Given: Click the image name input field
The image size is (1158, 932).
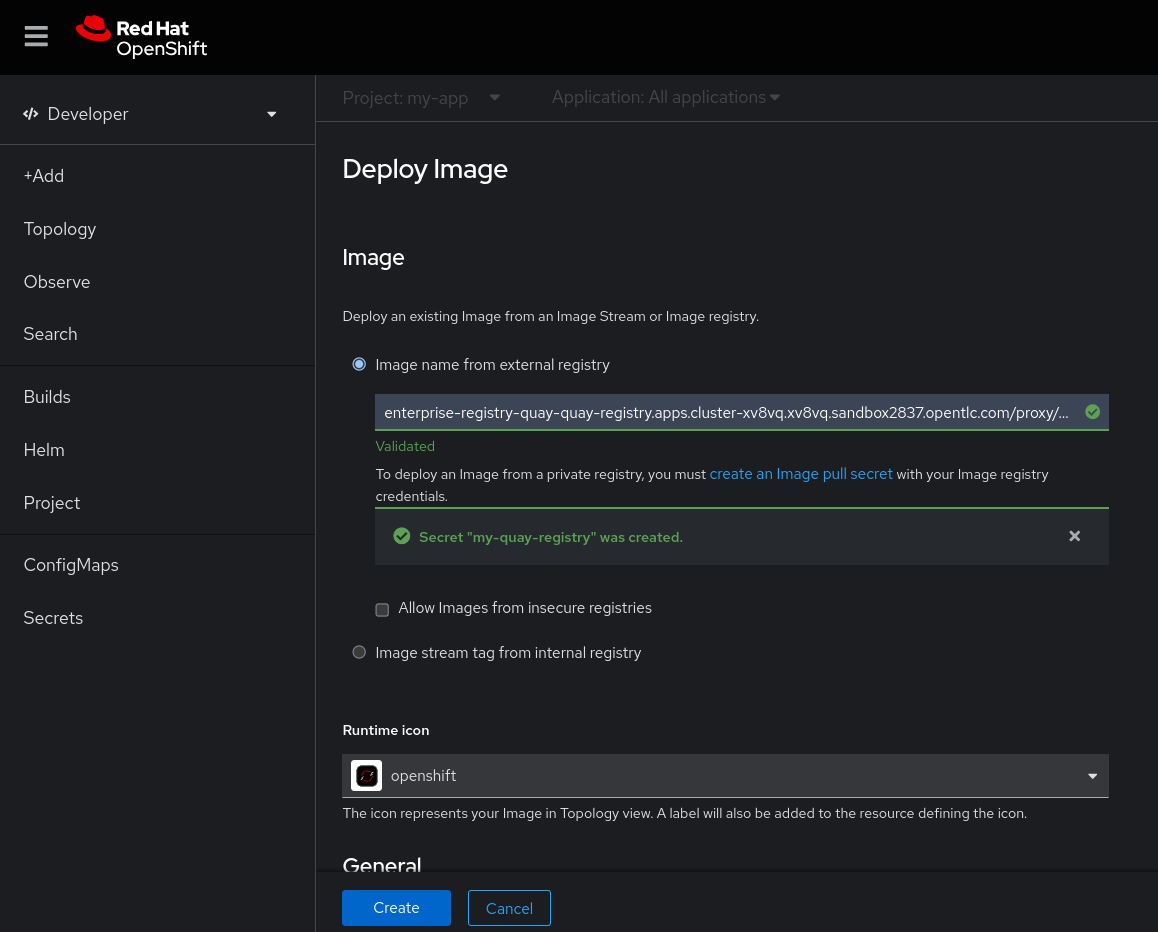Looking at the screenshot, I should 725,412.
